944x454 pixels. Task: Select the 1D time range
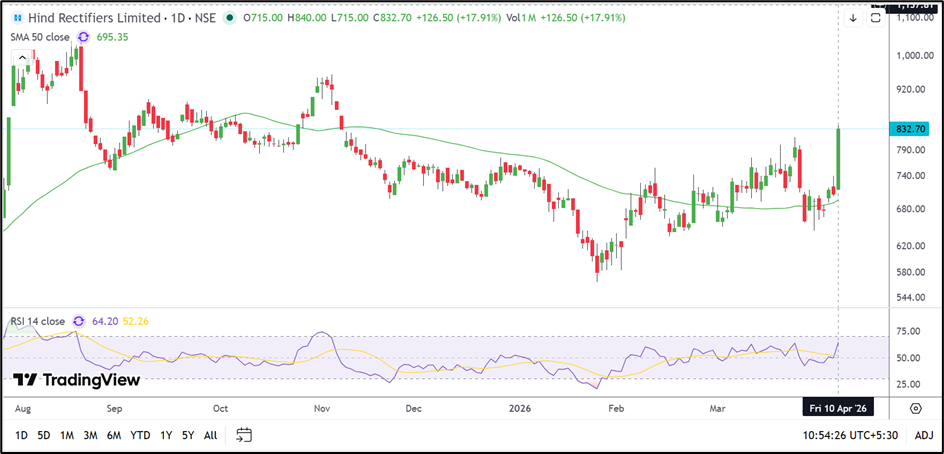click(21, 435)
